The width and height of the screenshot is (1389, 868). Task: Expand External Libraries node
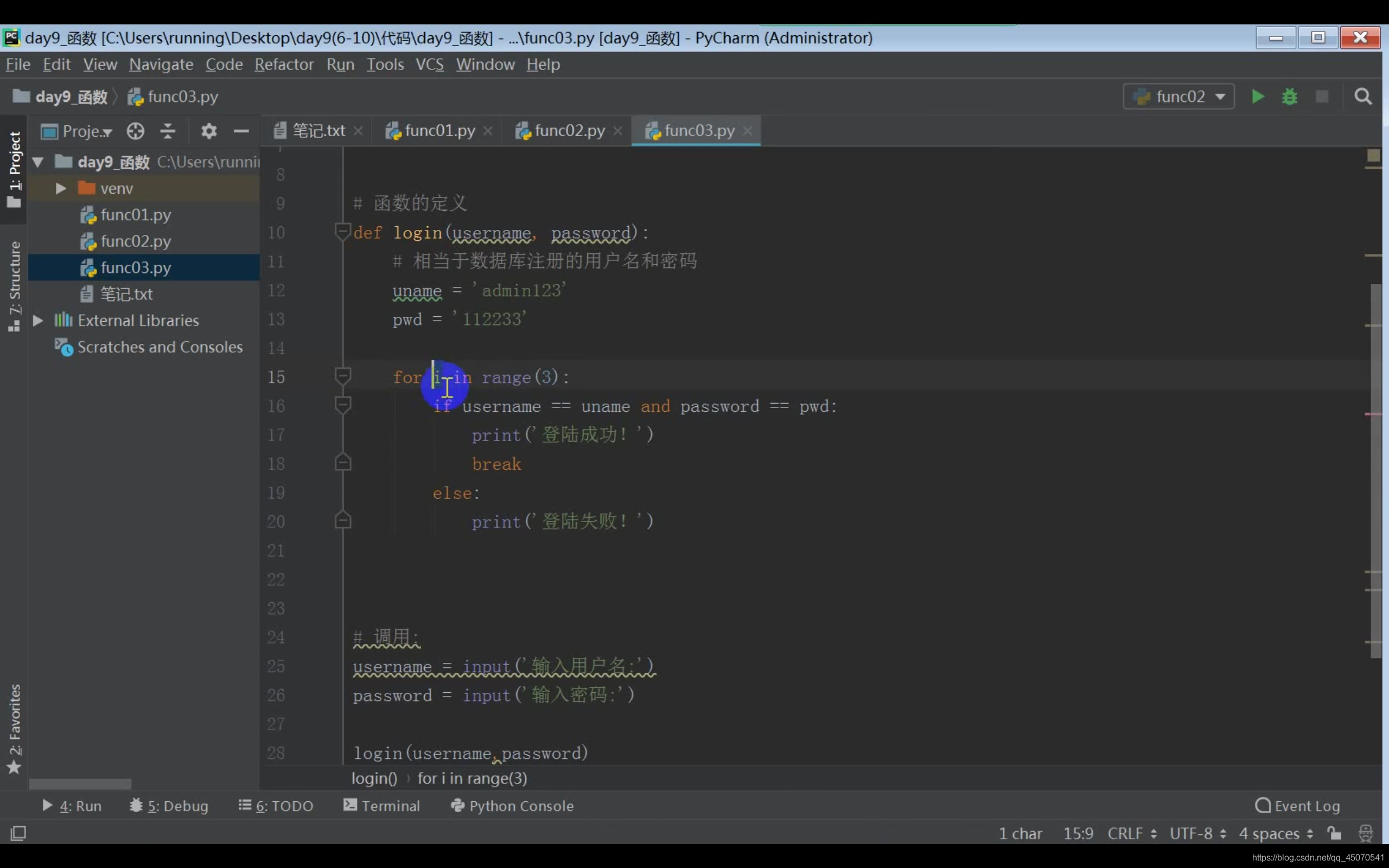[x=38, y=320]
